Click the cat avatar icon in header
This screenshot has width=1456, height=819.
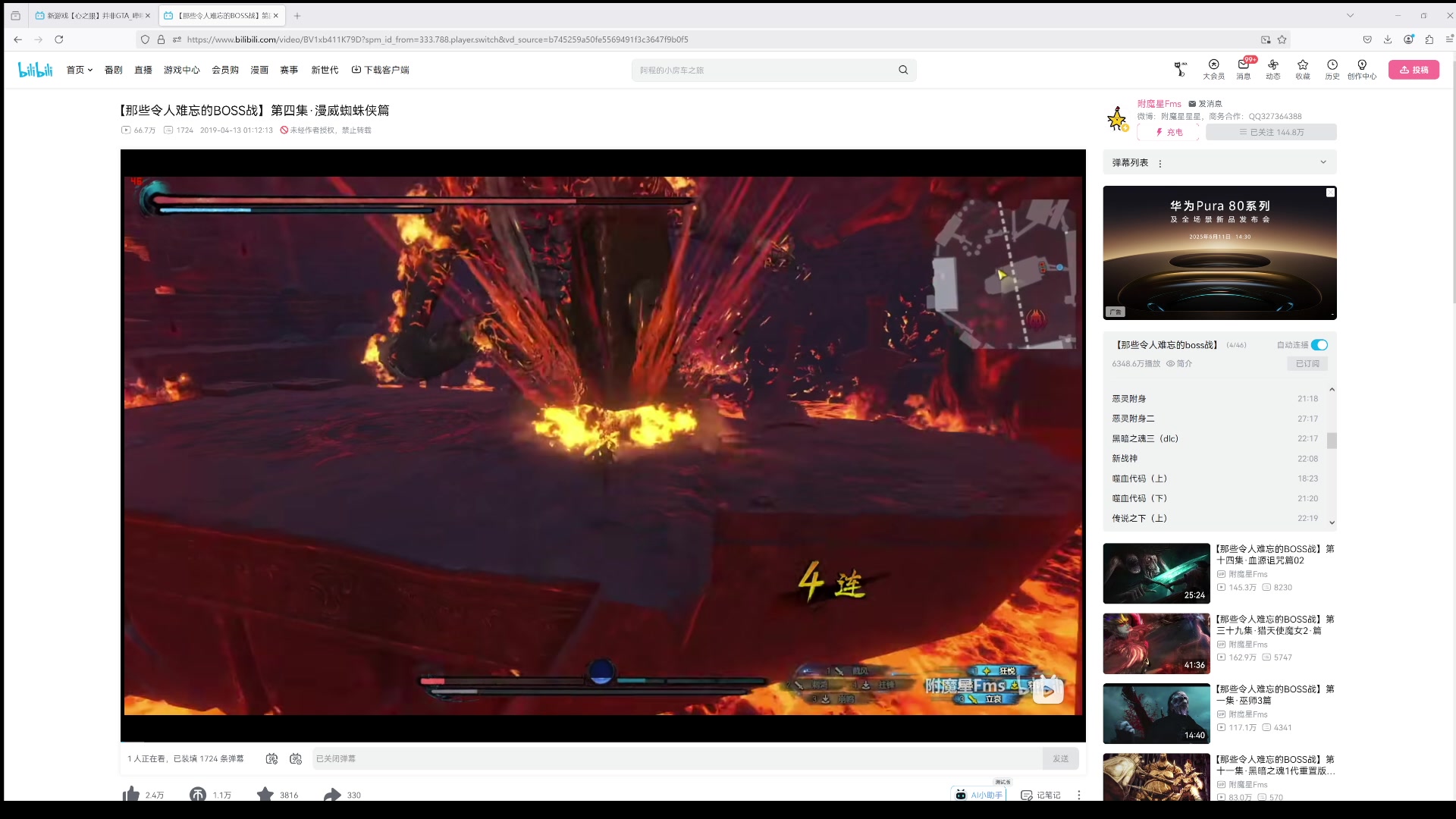pos(1180,69)
